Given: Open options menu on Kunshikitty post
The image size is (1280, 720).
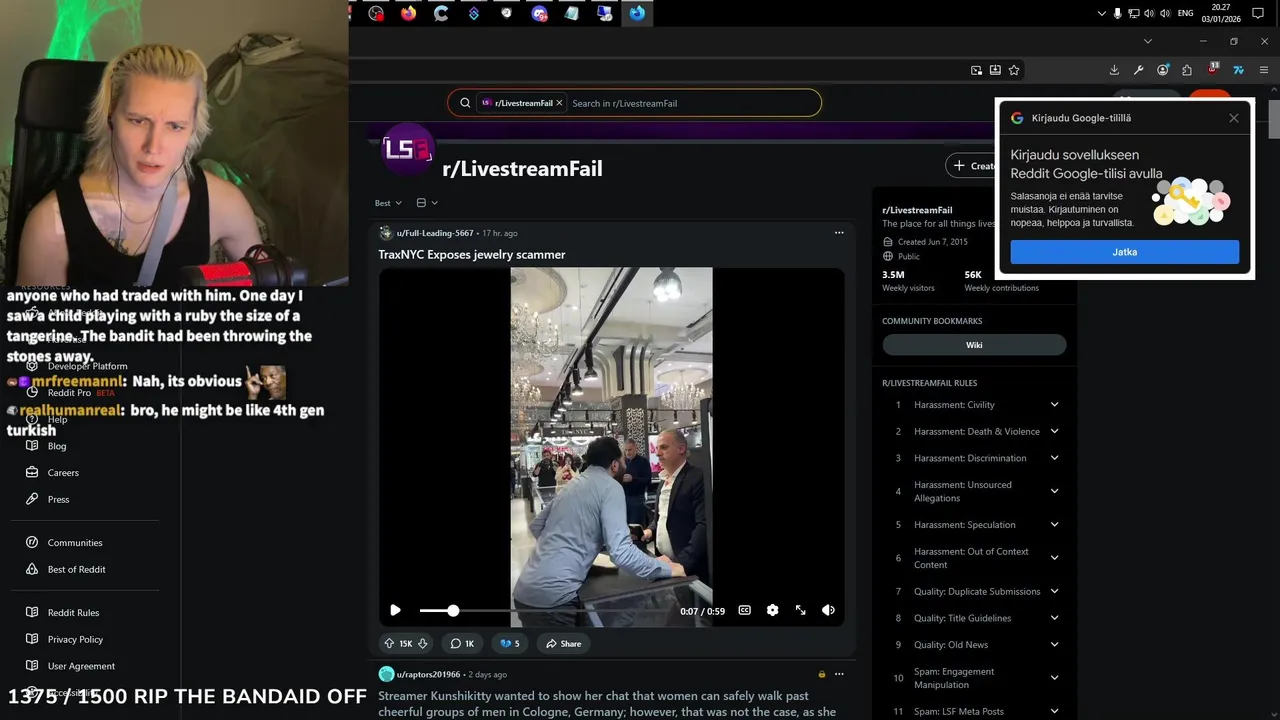Looking at the screenshot, I should (x=839, y=674).
